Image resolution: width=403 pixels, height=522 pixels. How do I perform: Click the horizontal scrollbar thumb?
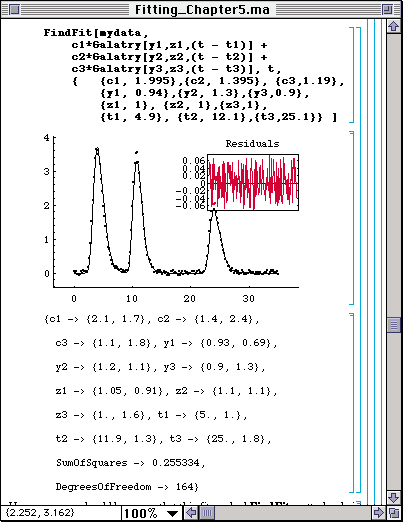(x=207, y=512)
